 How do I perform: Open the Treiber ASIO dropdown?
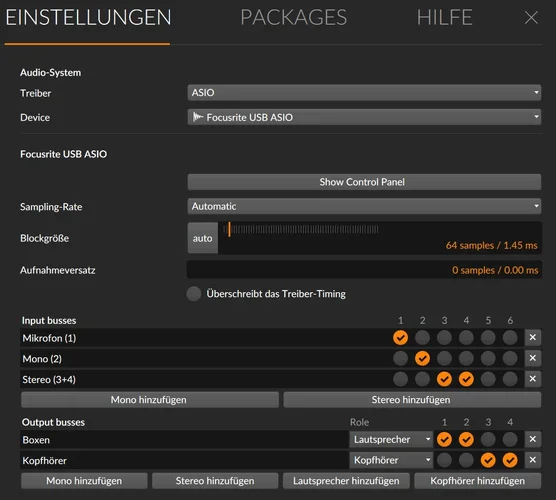point(364,93)
